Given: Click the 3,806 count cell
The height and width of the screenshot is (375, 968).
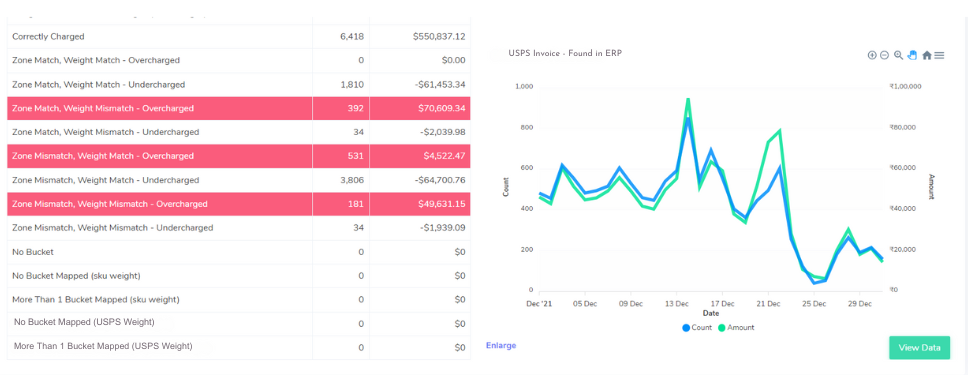Looking at the screenshot, I should (341, 180).
